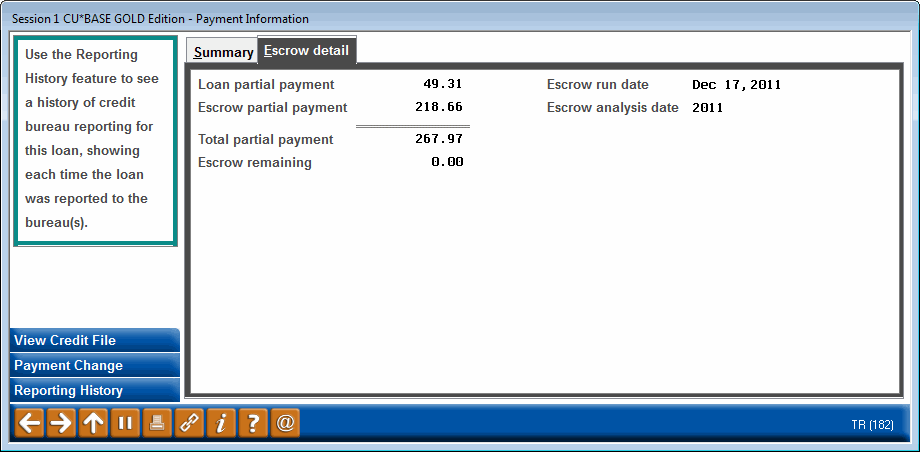Click the Total partial payment label
The image size is (920, 452).
(x=266, y=140)
